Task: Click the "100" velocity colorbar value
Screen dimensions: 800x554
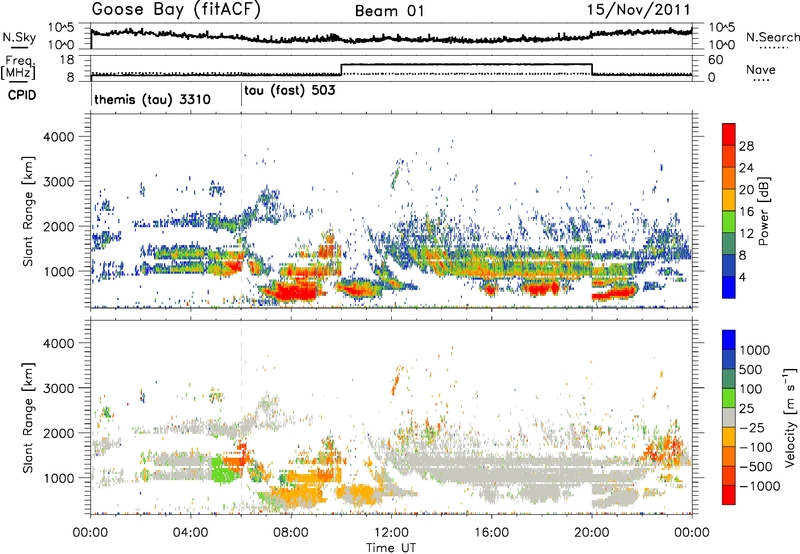Action: point(751,389)
